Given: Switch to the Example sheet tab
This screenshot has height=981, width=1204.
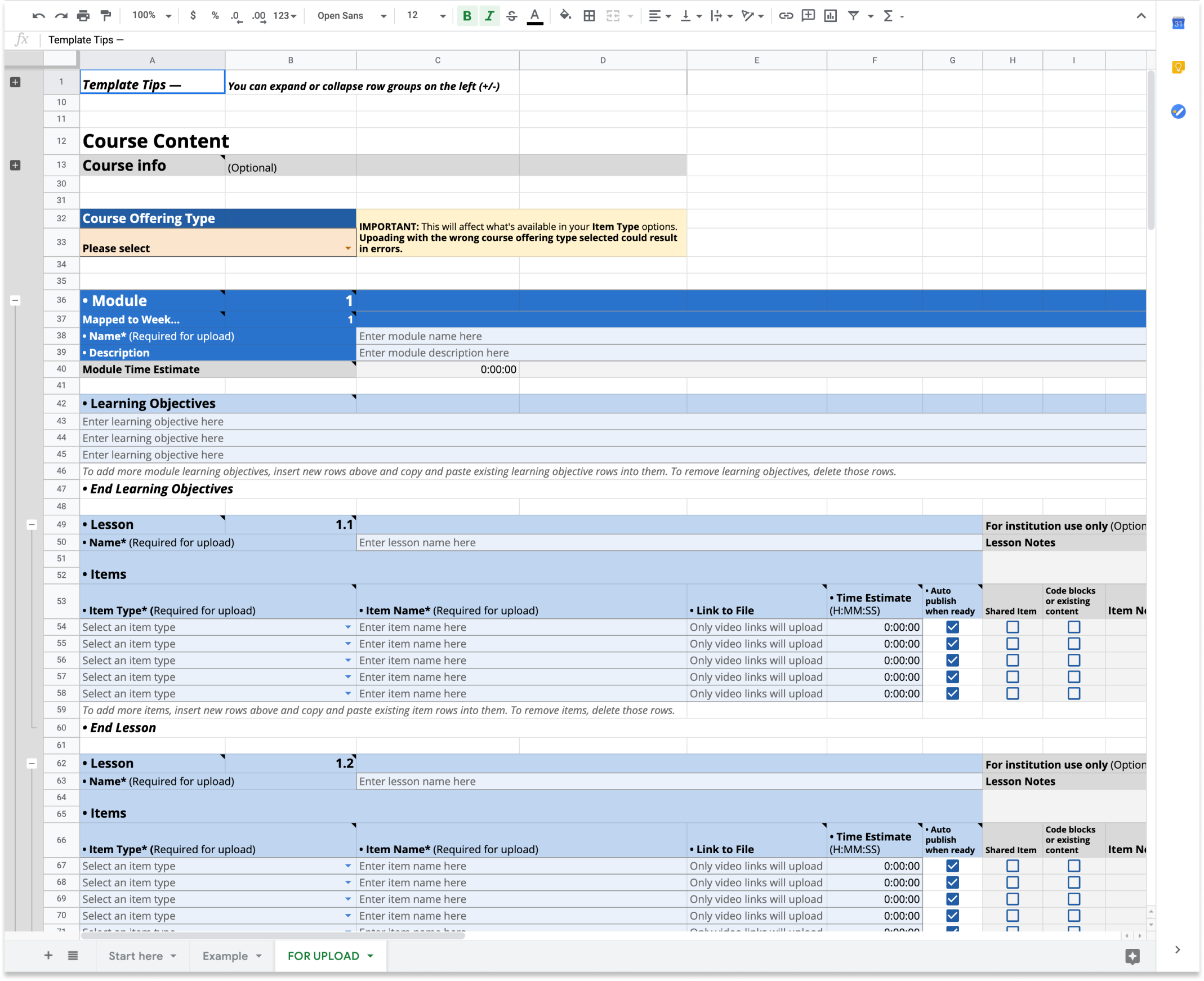Looking at the screenshot, I should click(x=225, y=956).
